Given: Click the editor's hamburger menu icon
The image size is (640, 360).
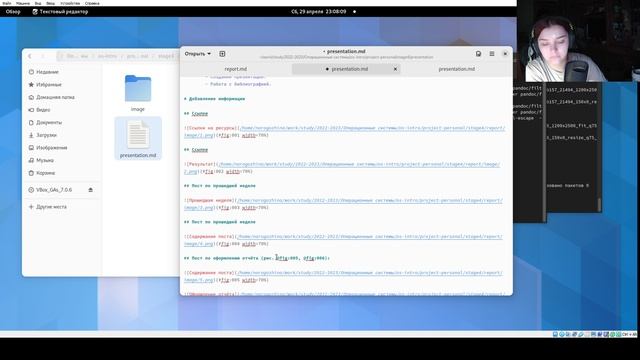Looking at the screenshot, I should (492, 54).
